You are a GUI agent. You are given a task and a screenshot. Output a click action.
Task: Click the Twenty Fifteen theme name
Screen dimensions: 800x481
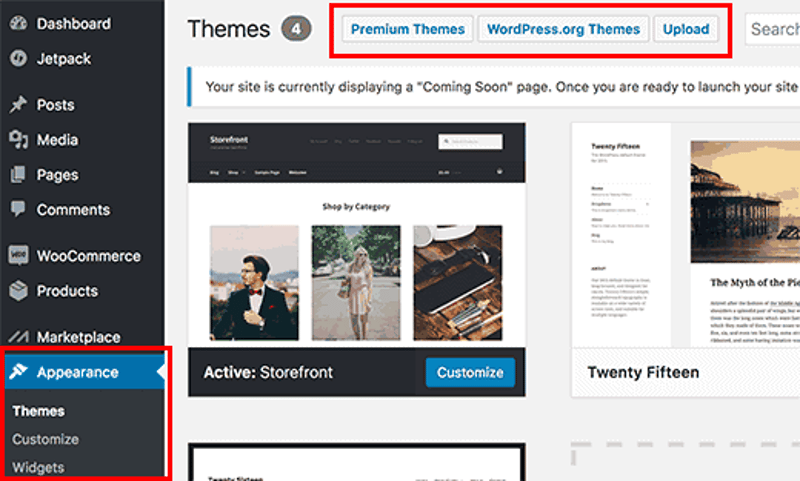(643, 372)
